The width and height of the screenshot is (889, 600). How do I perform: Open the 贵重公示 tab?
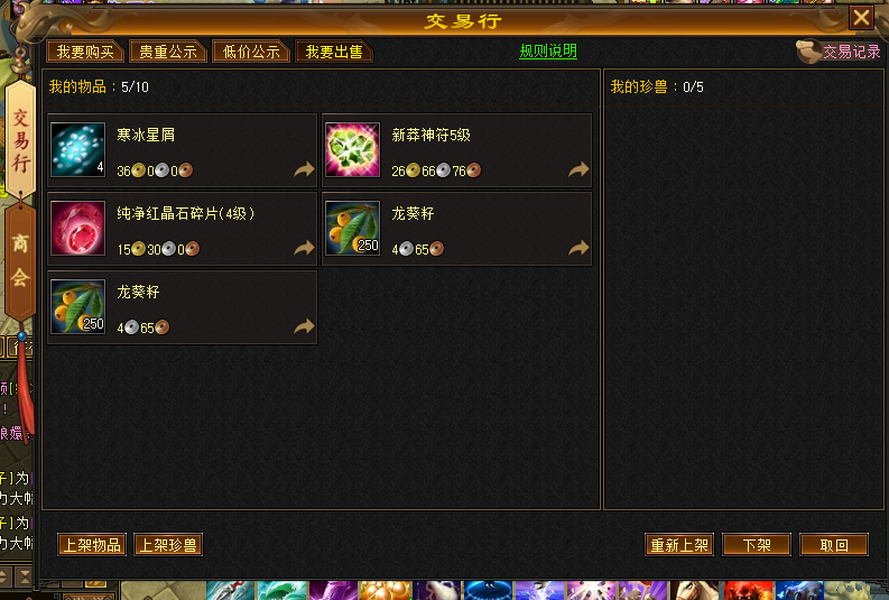(x=168, y=52)
